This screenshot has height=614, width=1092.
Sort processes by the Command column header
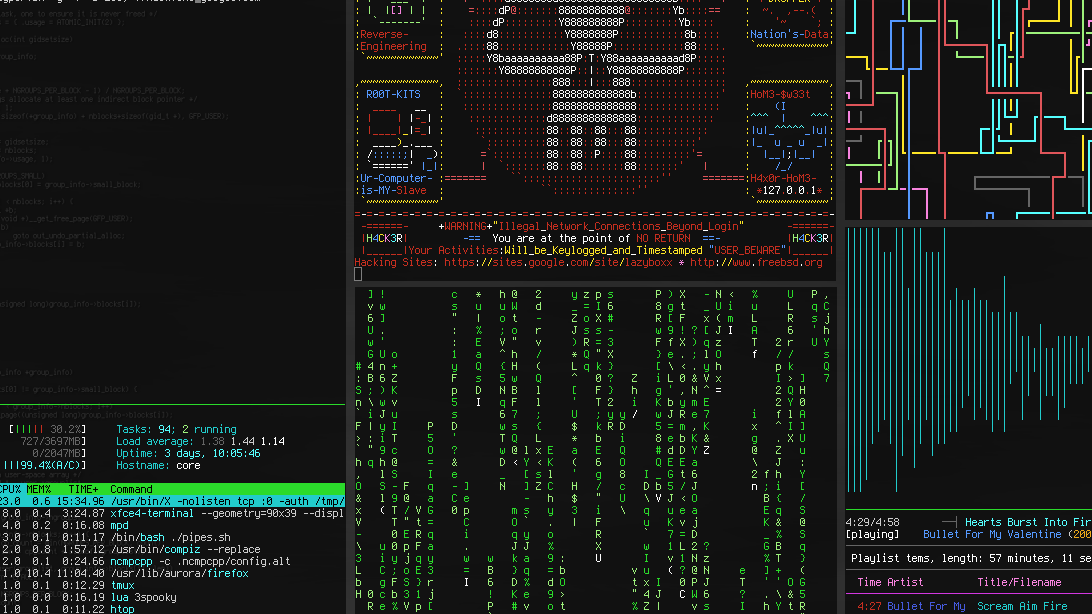132,489
